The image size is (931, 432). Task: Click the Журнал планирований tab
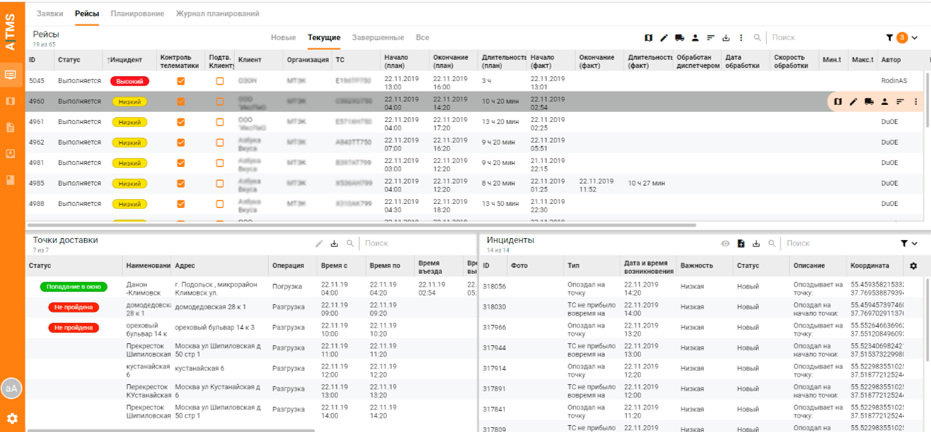point(218,14)
